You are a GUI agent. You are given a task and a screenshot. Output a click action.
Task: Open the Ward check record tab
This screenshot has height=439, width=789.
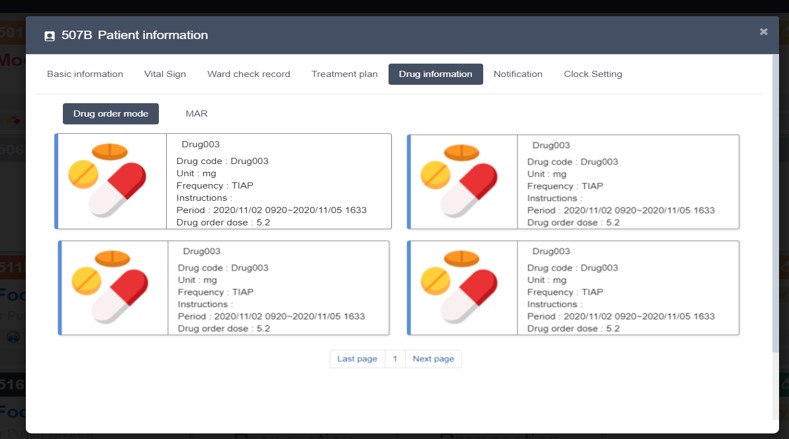[x=248, y=74]
